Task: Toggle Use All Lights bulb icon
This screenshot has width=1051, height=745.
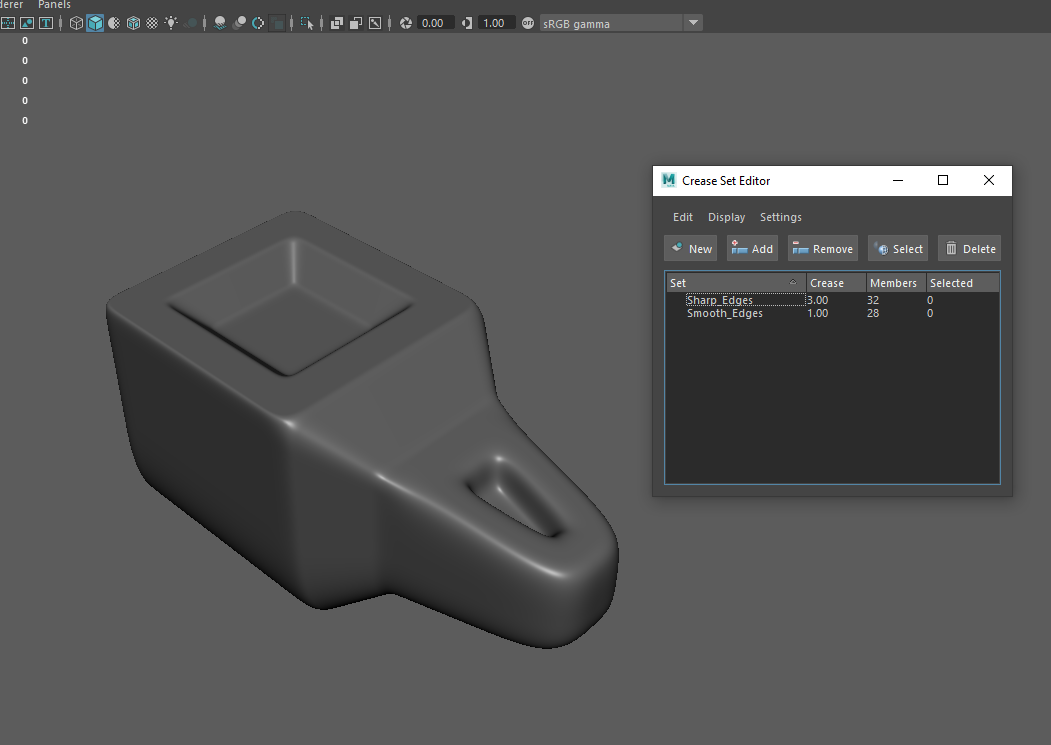Action: 171,23
